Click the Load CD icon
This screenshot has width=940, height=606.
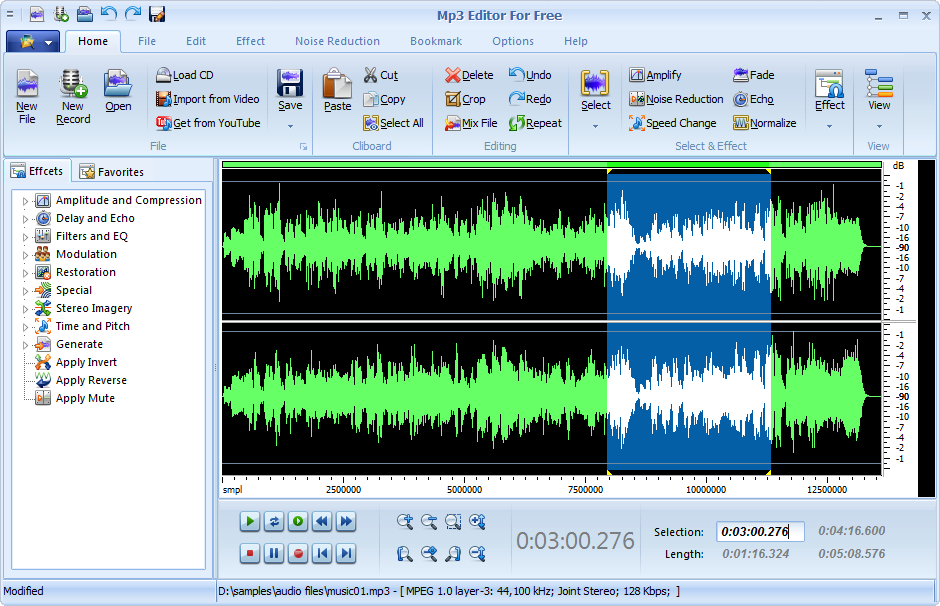[165, 75]
